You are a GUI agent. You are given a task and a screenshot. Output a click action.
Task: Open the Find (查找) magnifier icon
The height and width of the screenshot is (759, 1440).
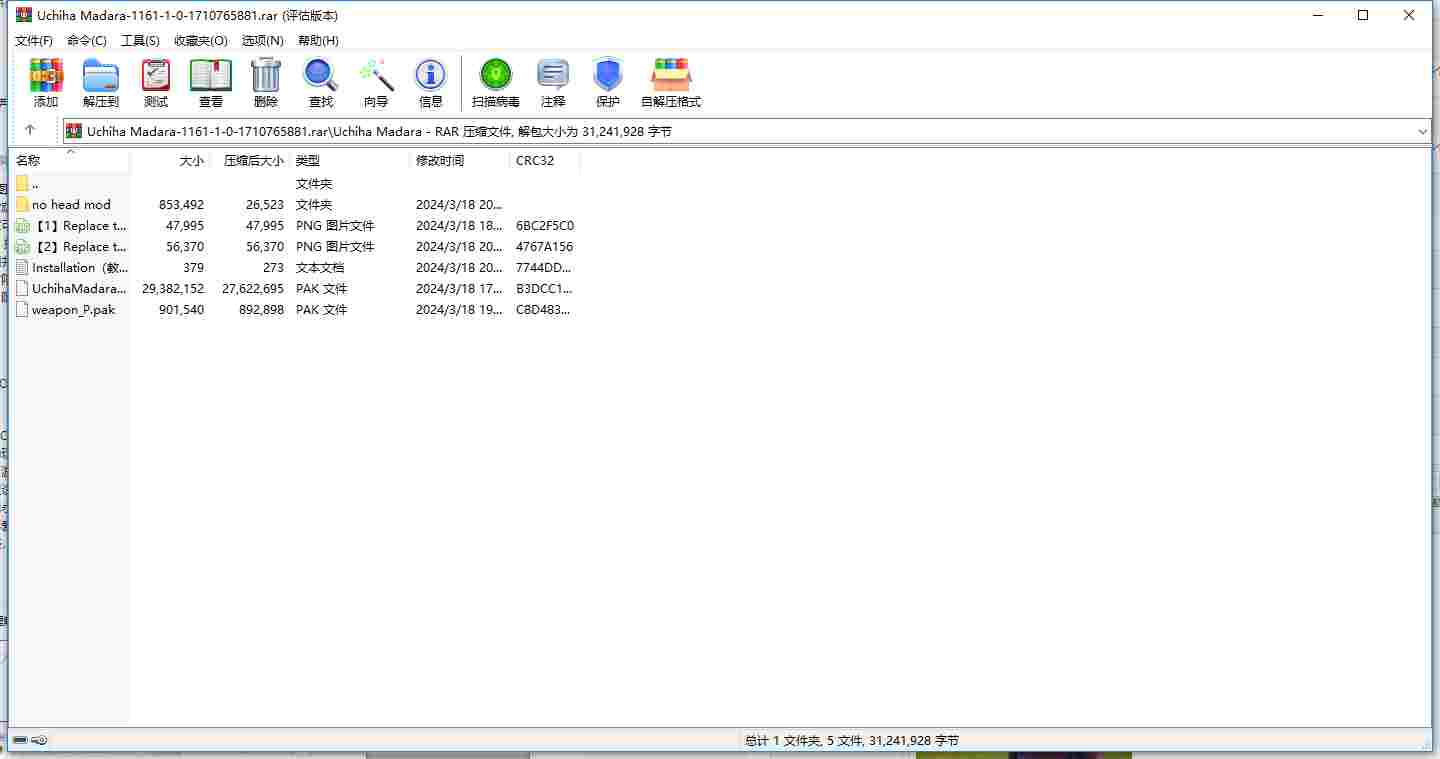(x=321, y=76)
